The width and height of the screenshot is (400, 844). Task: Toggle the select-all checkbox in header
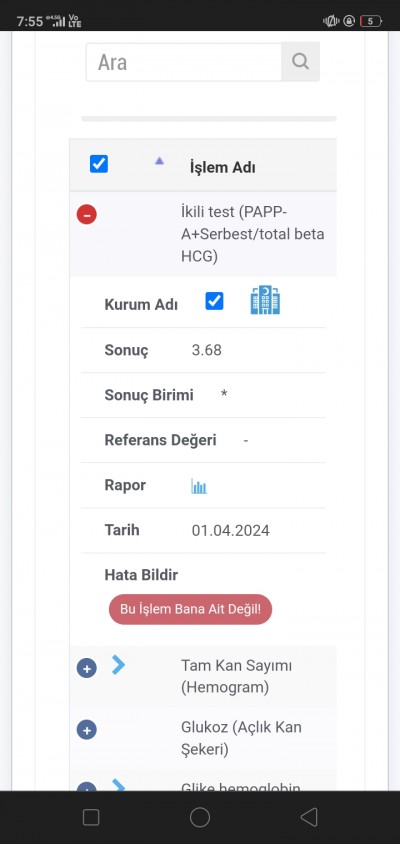click(x=99, y=164)
